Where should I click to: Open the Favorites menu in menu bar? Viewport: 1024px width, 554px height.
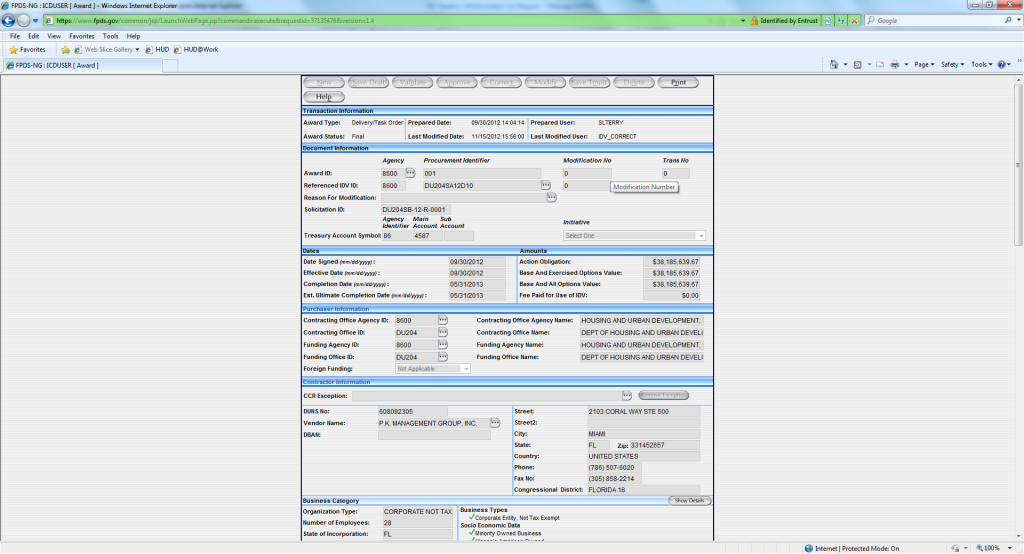click(82, 37)
